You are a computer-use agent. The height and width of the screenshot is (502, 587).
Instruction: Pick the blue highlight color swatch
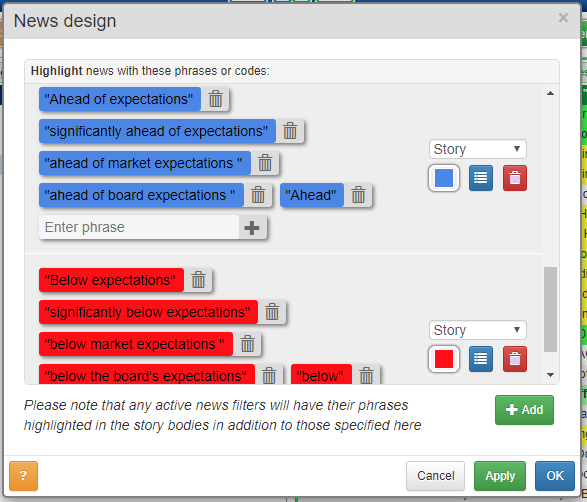point(444,178)
